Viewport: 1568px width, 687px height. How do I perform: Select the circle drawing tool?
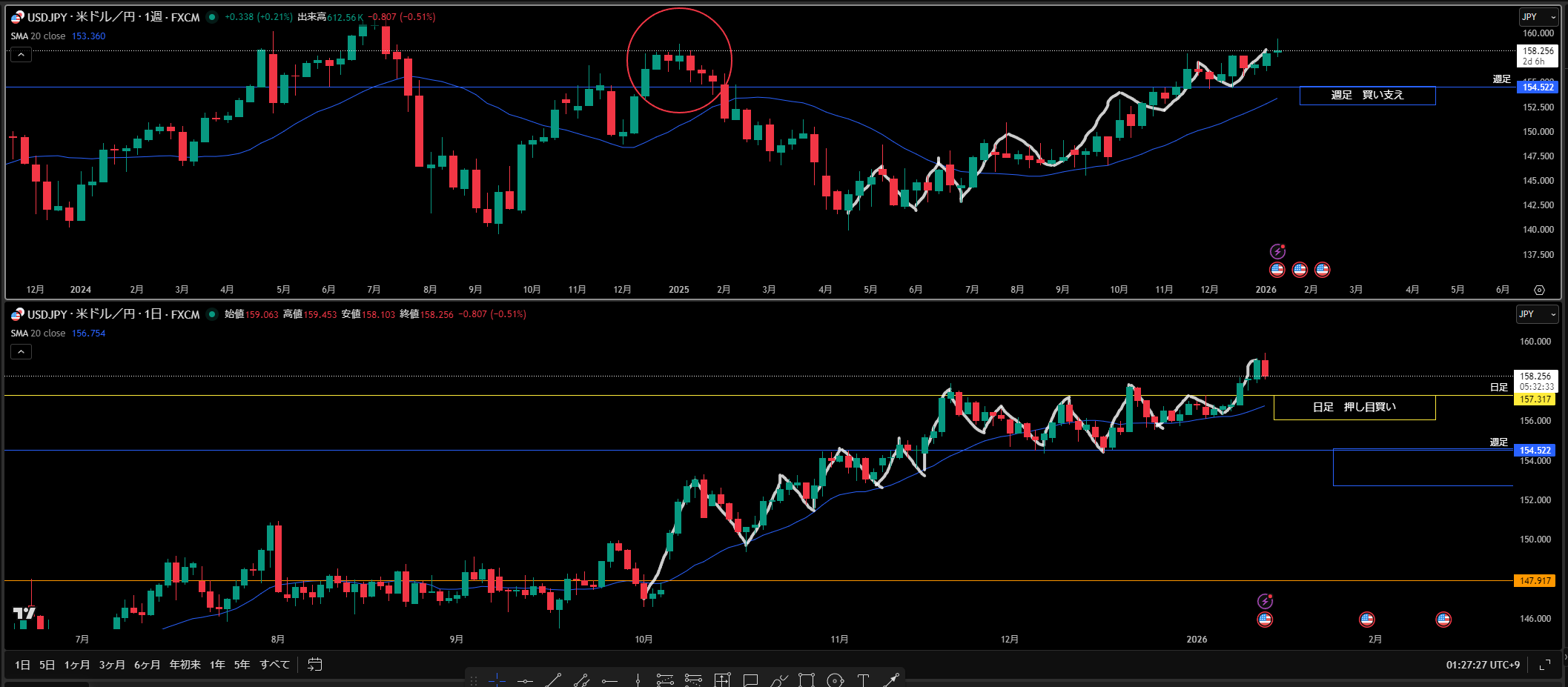point(835,680)
